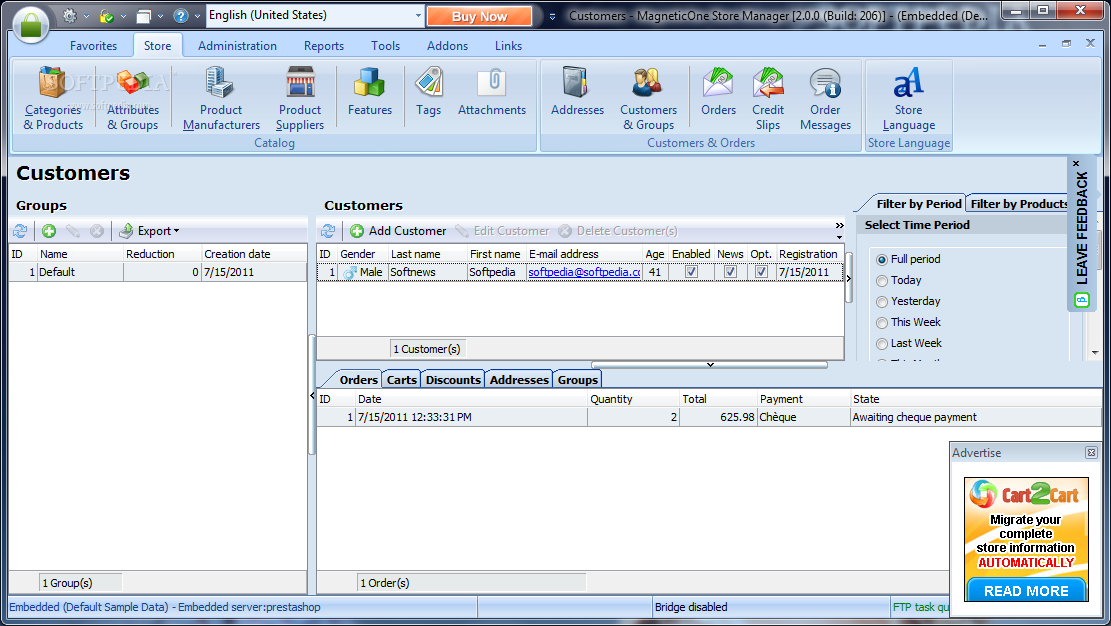Image resolution: width=1111 pixels, height=626 pixels.
Task: Toggle Opt. checkbox for Softnews
Action: coord(761,272)
